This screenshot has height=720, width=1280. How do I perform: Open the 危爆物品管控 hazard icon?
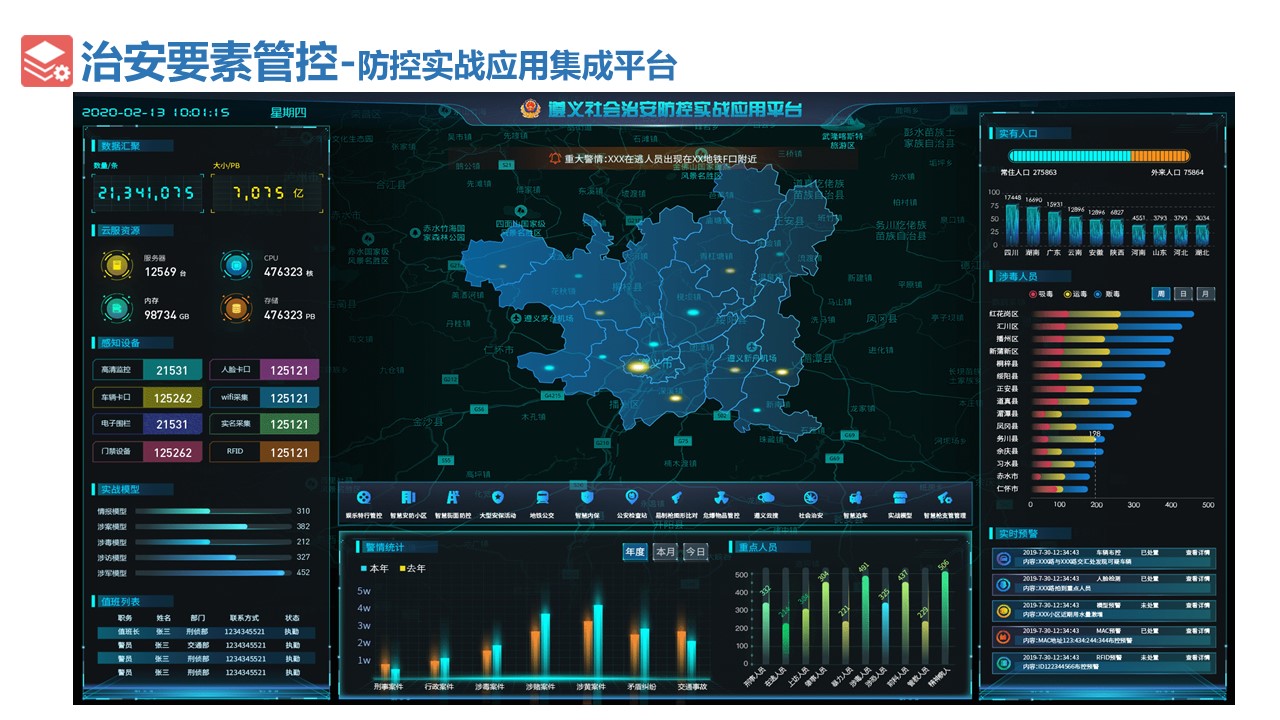click(721, 498)
